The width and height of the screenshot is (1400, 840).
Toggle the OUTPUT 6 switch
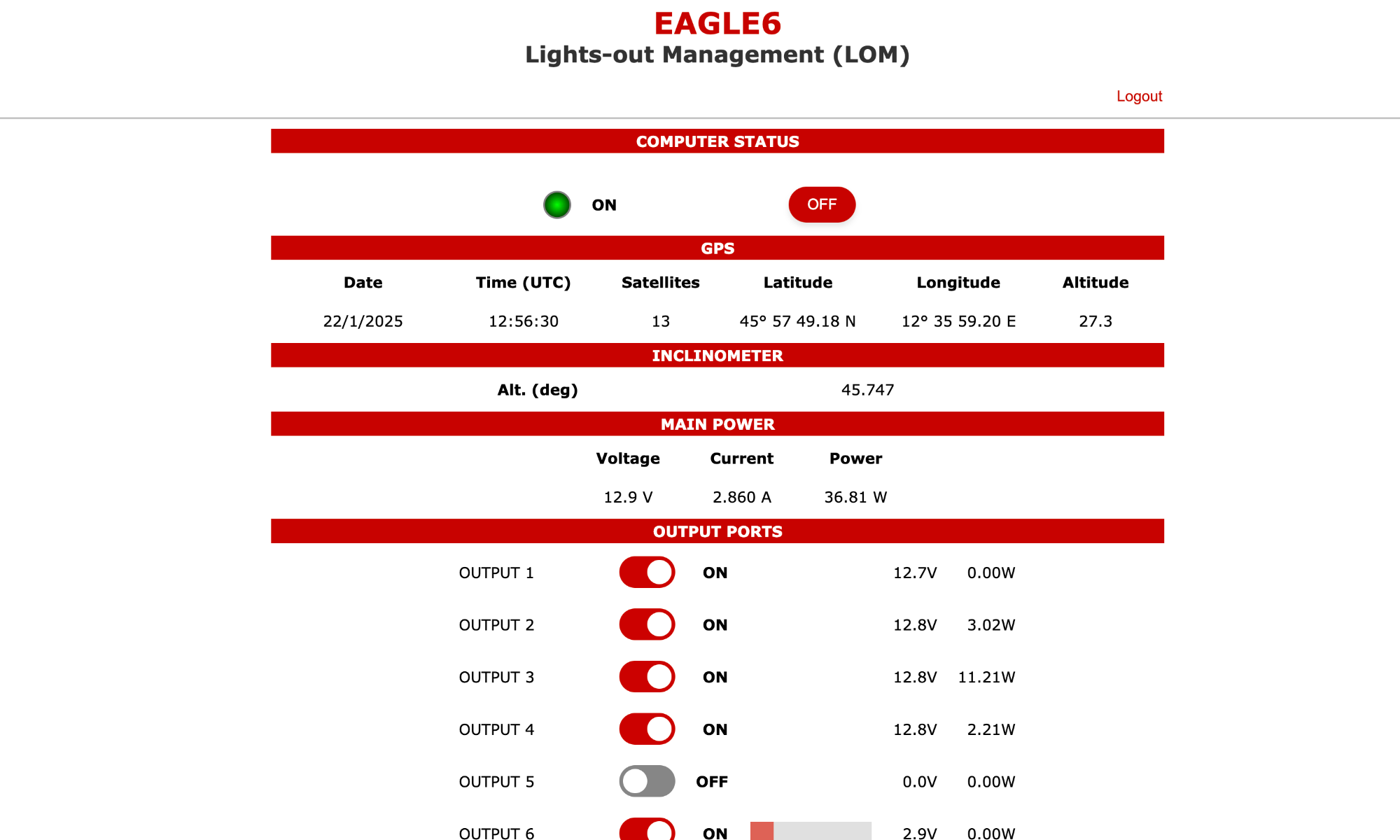pos(647,830)
